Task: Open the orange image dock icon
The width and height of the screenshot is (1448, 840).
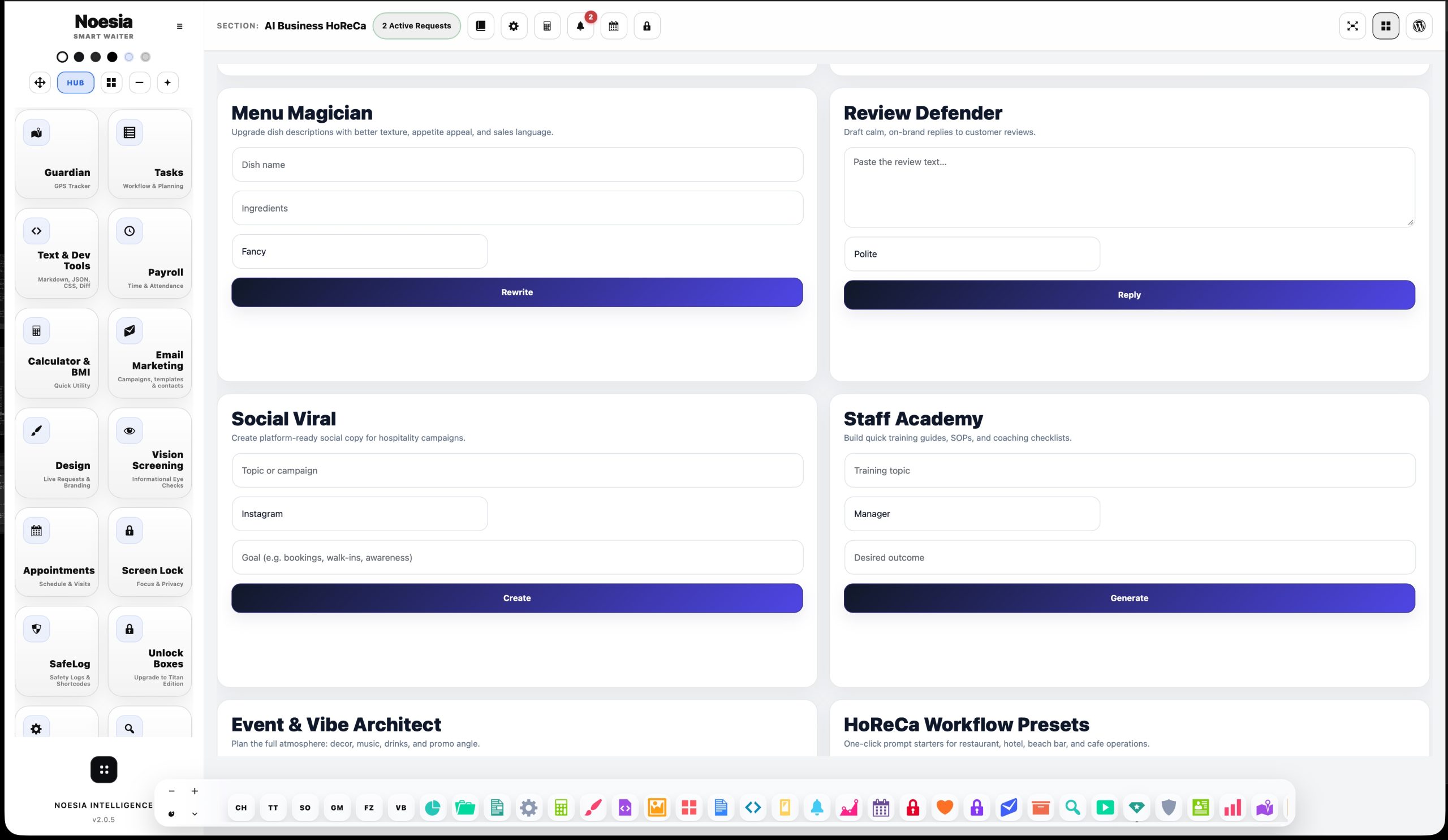Action: point(657,807)
